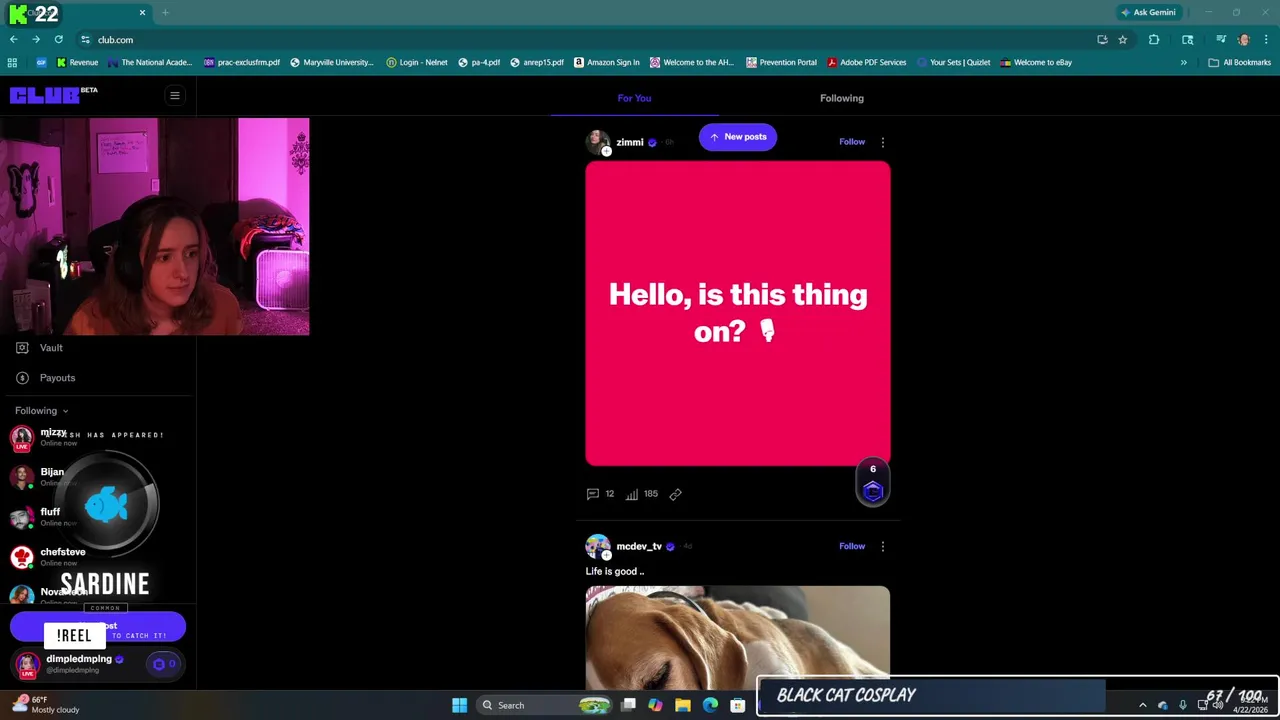Open mcdev_tv's dog photo

pyautogui.click(x=738, y=637)
